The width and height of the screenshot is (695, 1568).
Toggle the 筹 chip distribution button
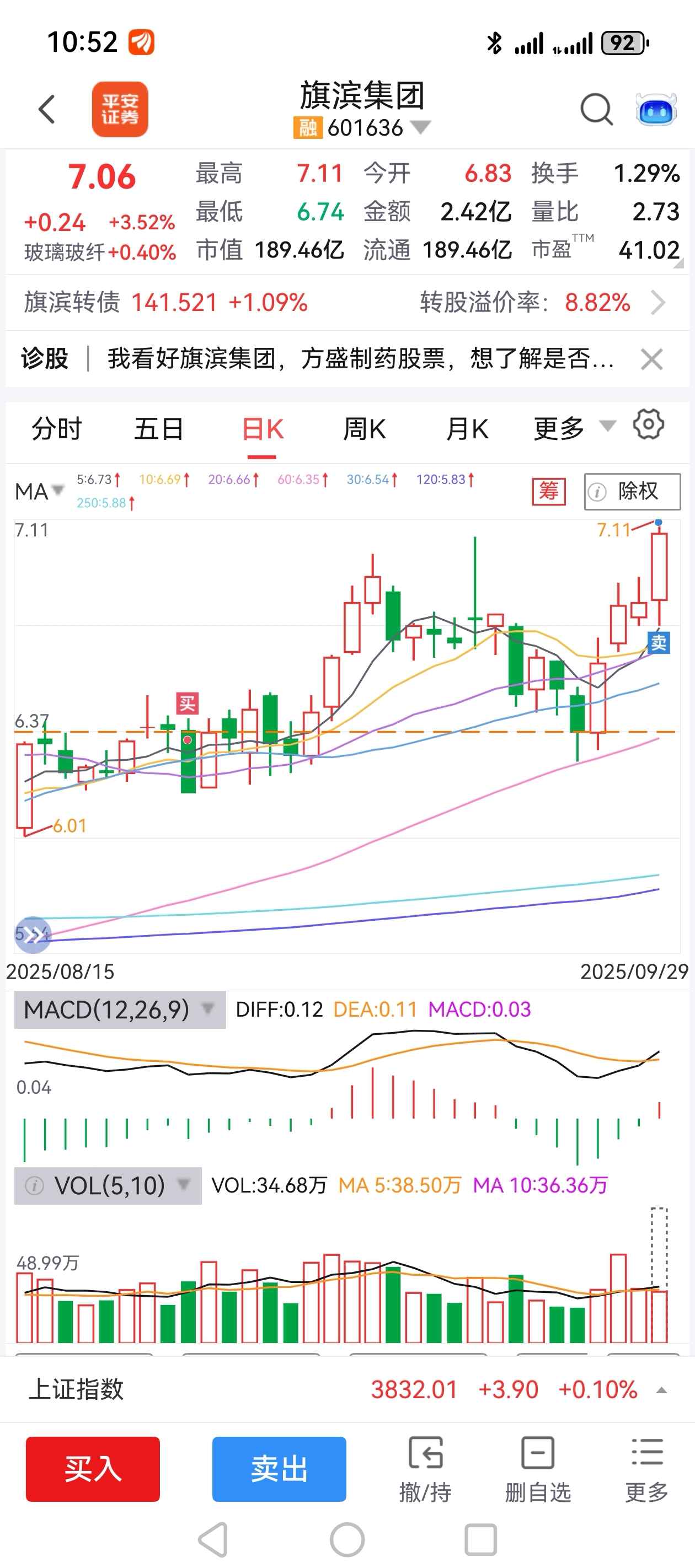tap(549, 492)
